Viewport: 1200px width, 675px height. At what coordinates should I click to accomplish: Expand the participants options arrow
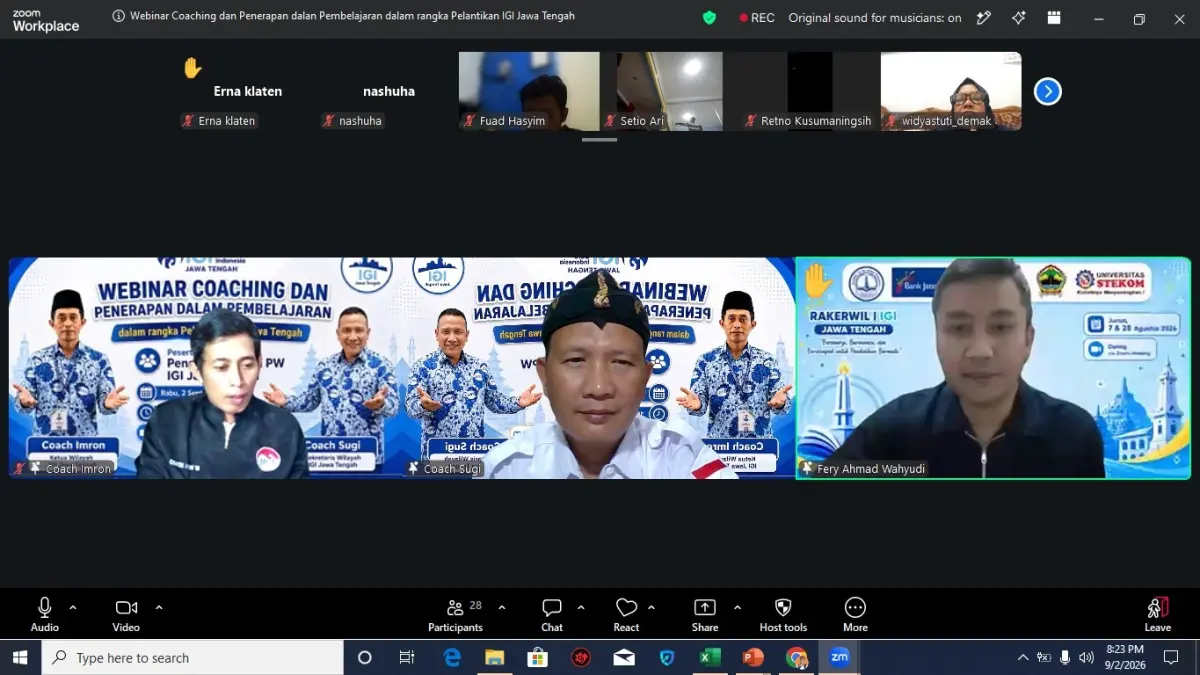pyautogui.click(x=501, y=607)
